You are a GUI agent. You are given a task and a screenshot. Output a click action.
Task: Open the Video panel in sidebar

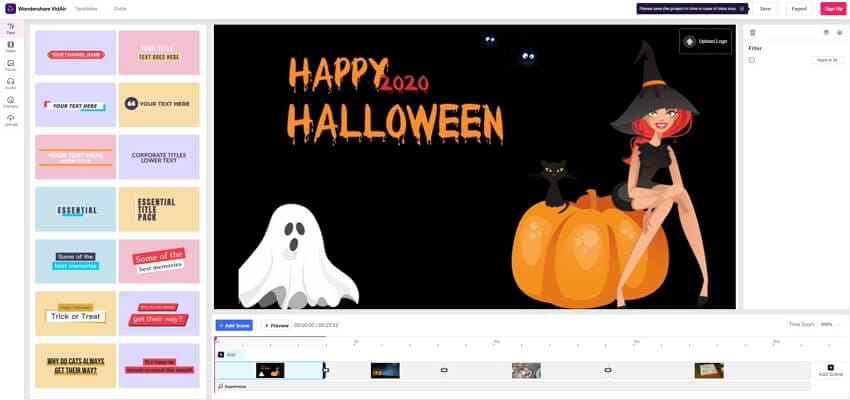click(x=11, y=47)
